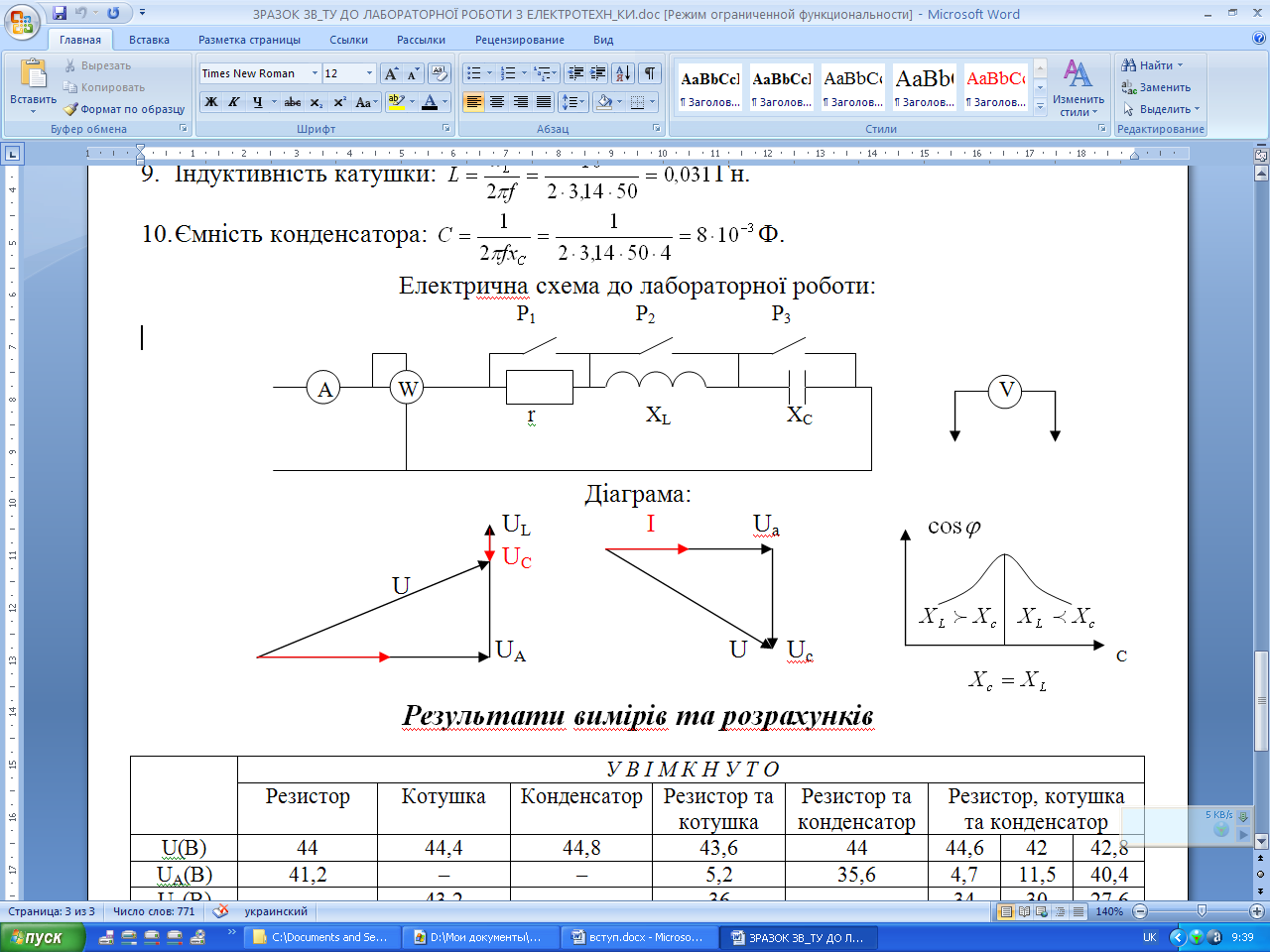Save the document with quick access icon
Screen dimensions: 1270x952
point(60,14)
